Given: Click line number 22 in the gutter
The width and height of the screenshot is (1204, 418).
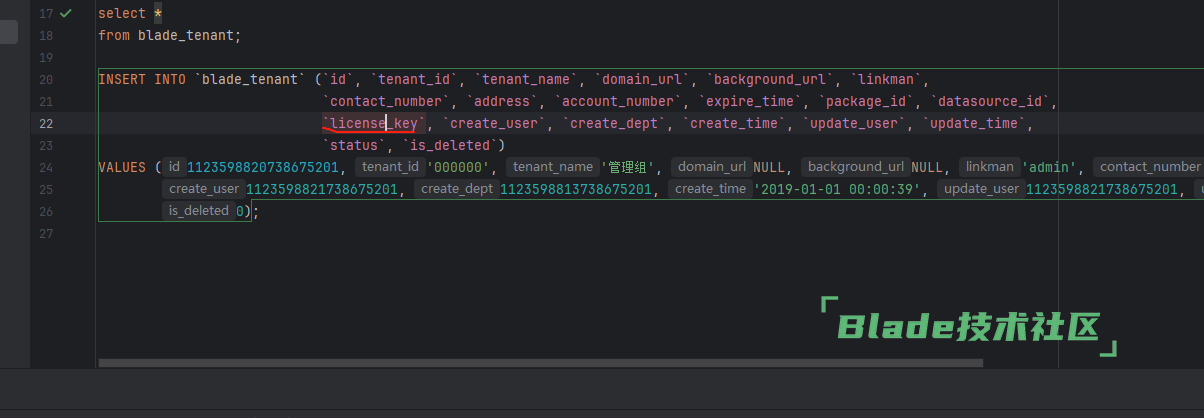Looking at the screenshot, I should click(45, 123).
